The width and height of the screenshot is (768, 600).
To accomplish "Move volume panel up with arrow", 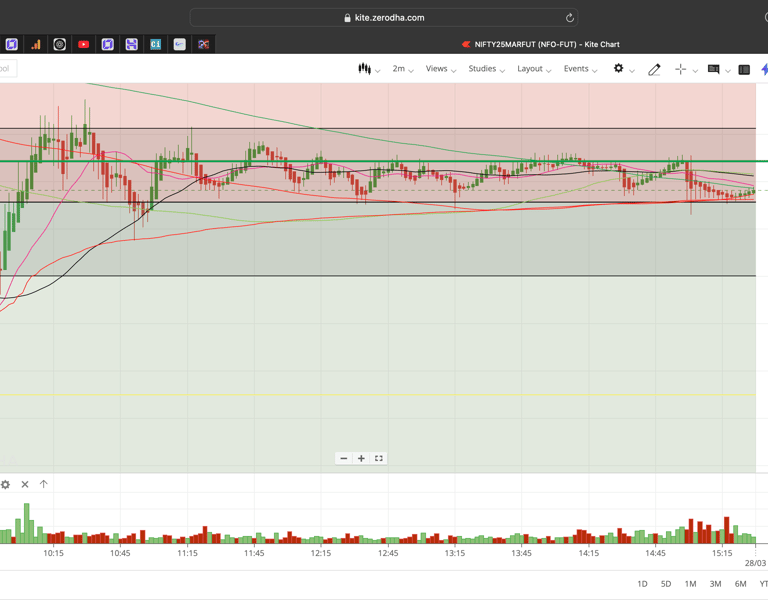I will (44, 484).
